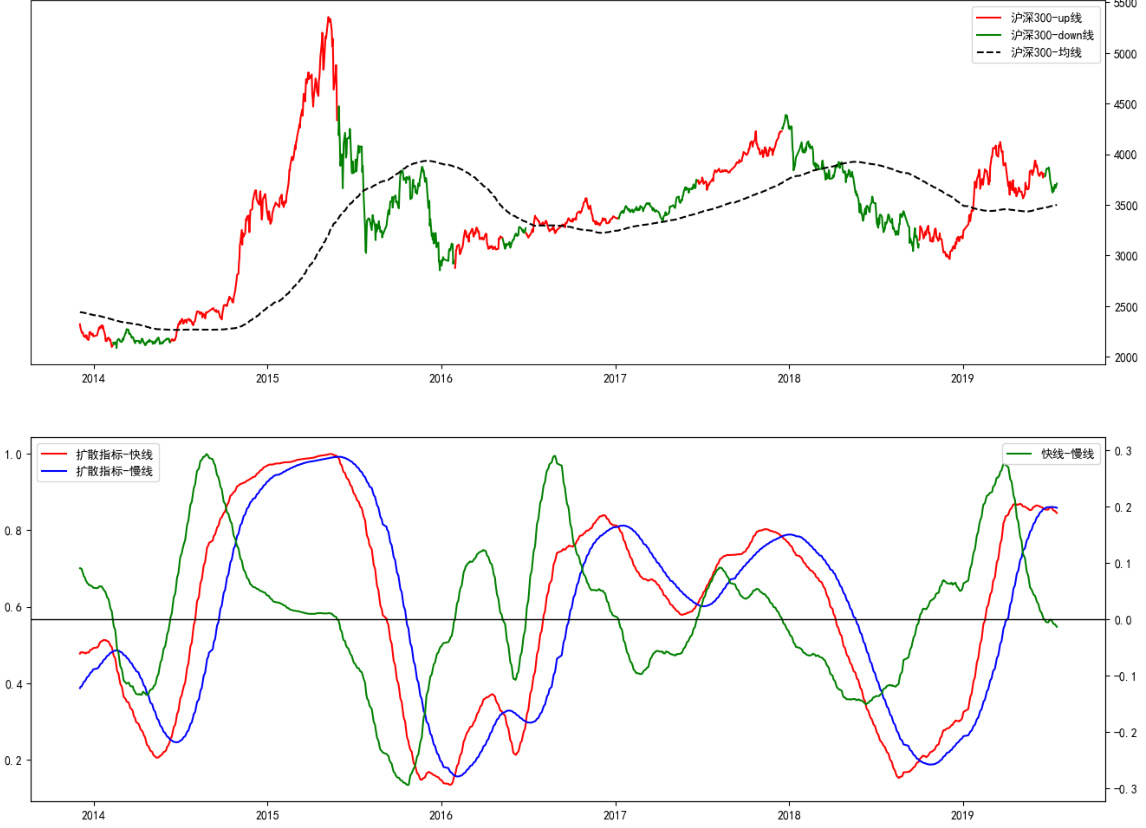The image size is (1146, 828).
Task: Select the 扩散指标-快线 legend label
Action: coord(114,454)
